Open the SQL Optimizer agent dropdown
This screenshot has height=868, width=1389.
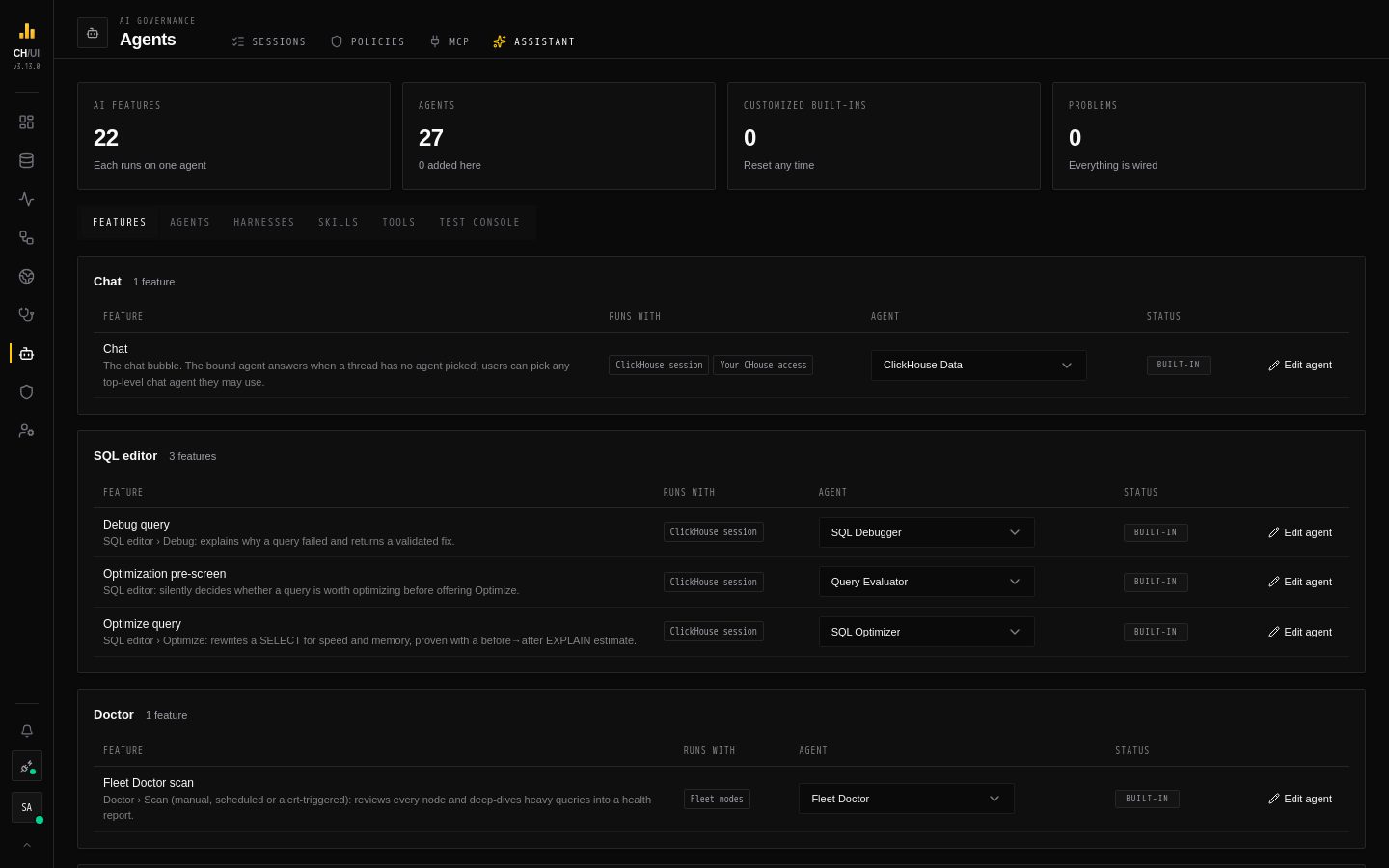(x=927, y=632)
